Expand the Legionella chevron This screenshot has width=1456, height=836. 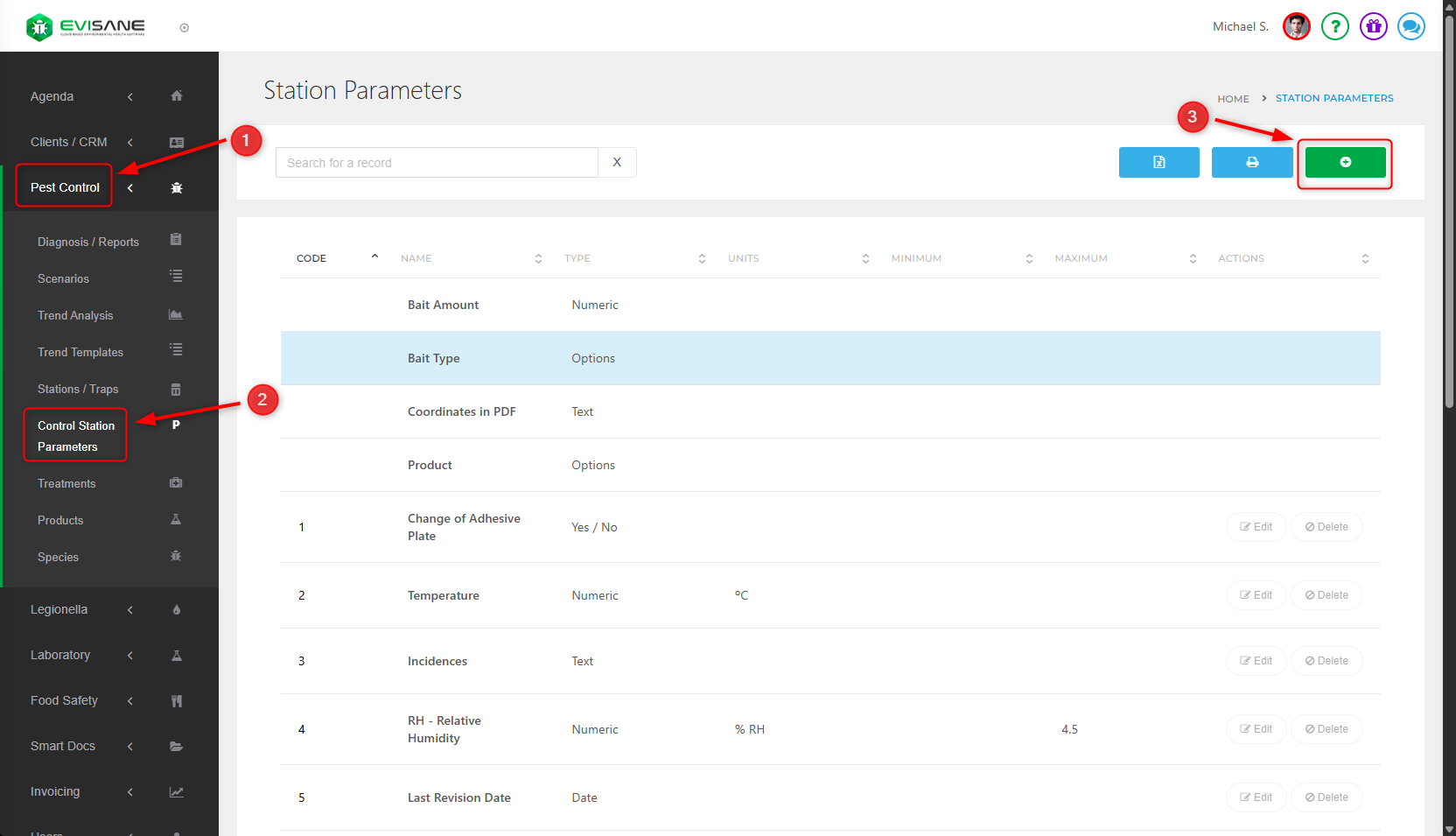130,609
